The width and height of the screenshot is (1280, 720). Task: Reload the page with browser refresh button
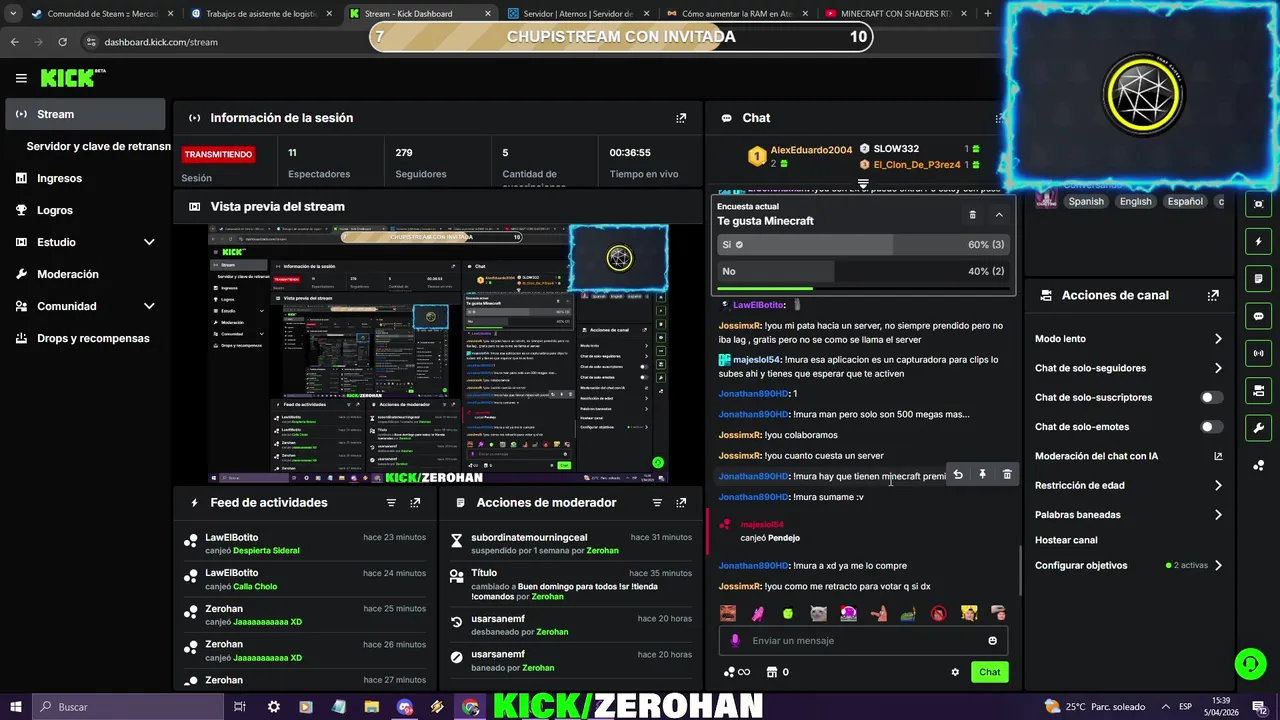[x=62, y=42]
